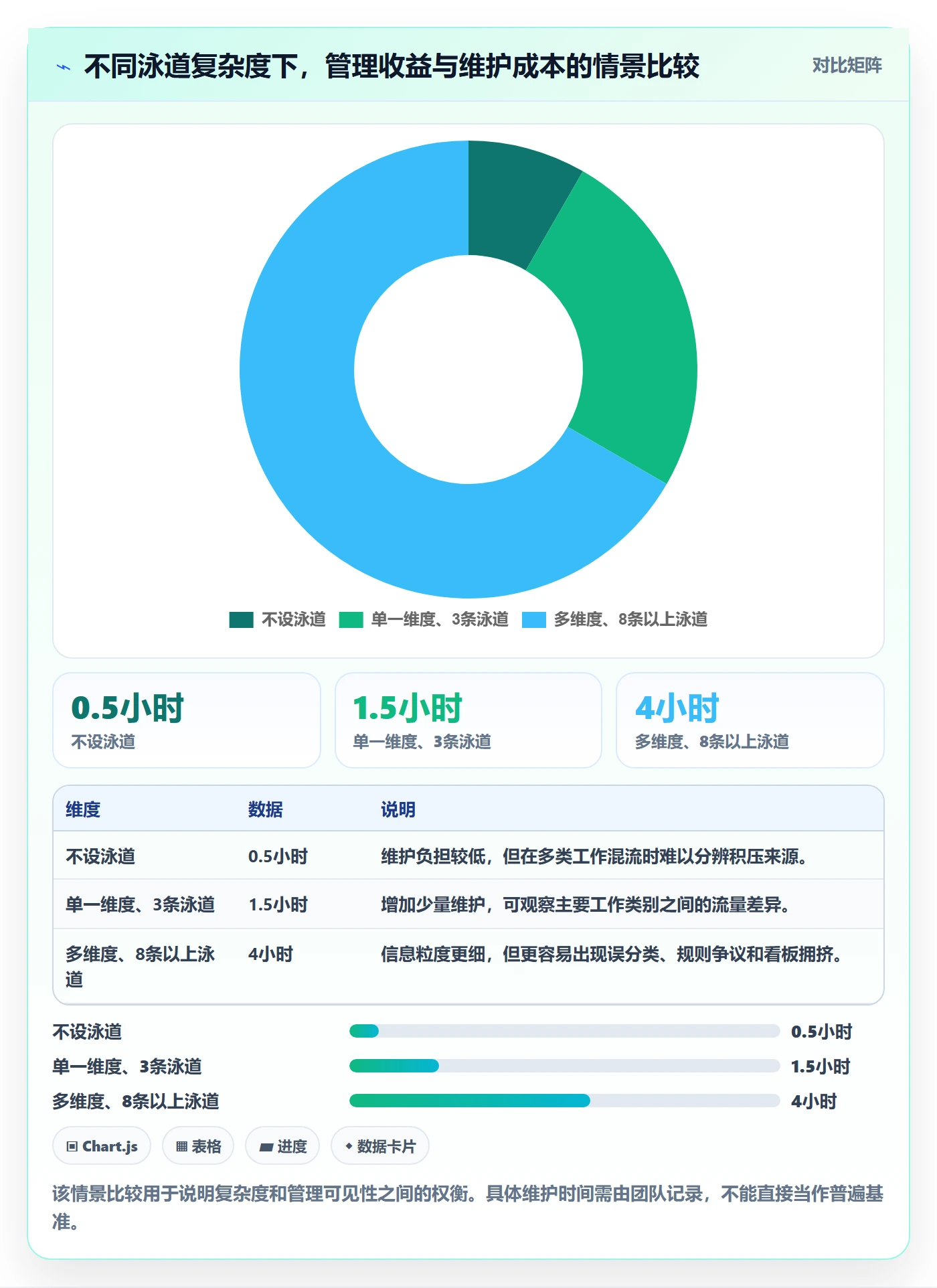This screenshot has height=1288, width=937.
Task: Click table cell 单一维度、3条泳道
Action: coord(140,904)
